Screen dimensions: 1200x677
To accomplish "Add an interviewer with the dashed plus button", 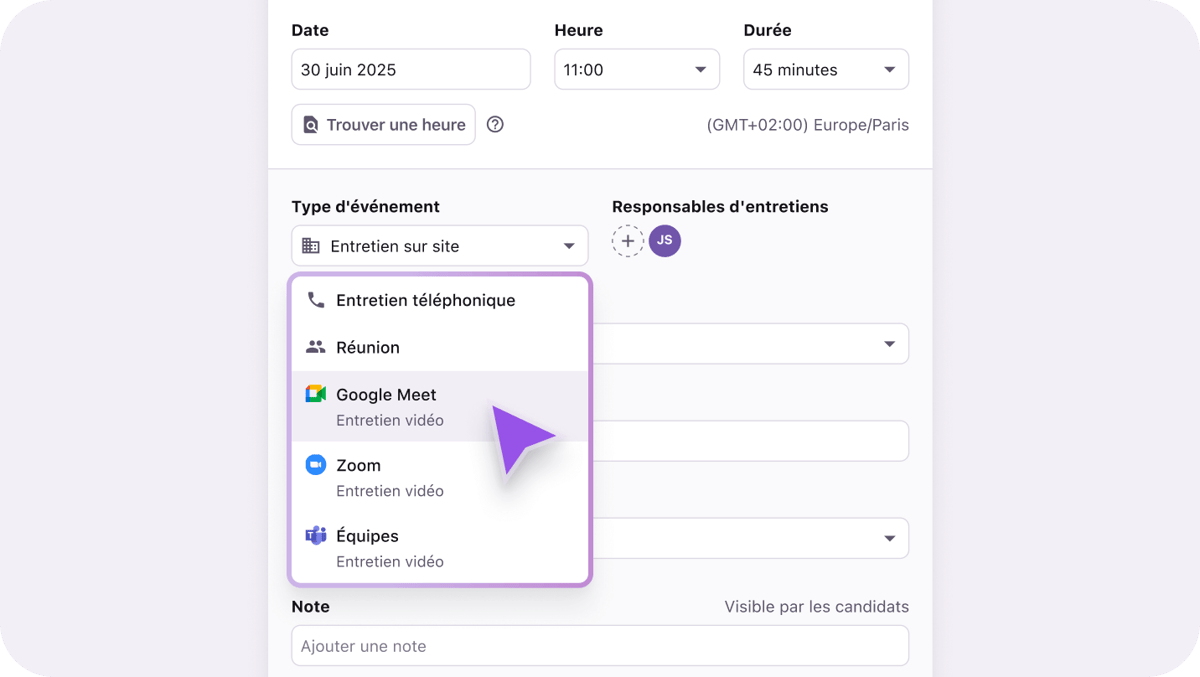I will [x=628, y=241].
